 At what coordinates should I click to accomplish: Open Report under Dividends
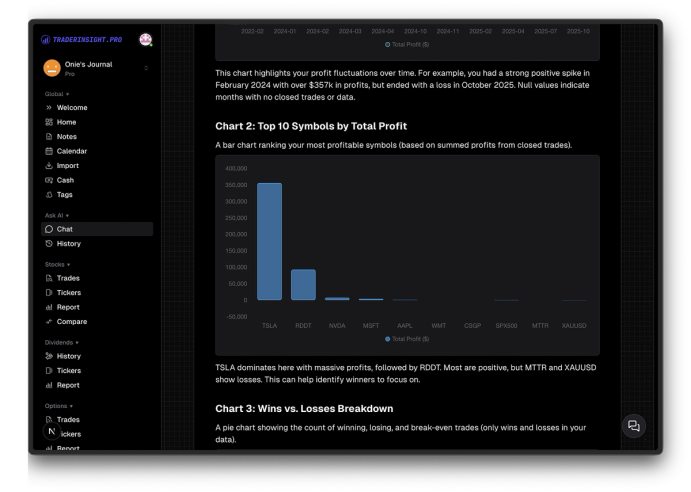[68, 385]
